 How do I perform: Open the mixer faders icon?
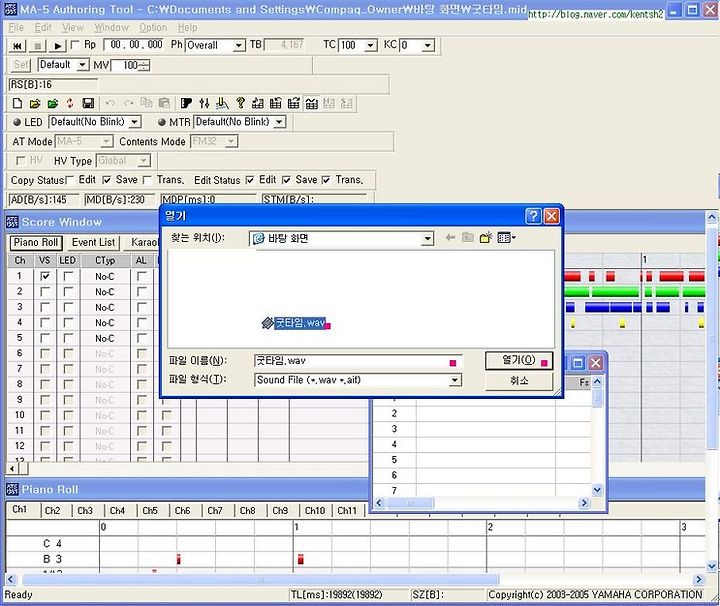[x=204, y=104]
